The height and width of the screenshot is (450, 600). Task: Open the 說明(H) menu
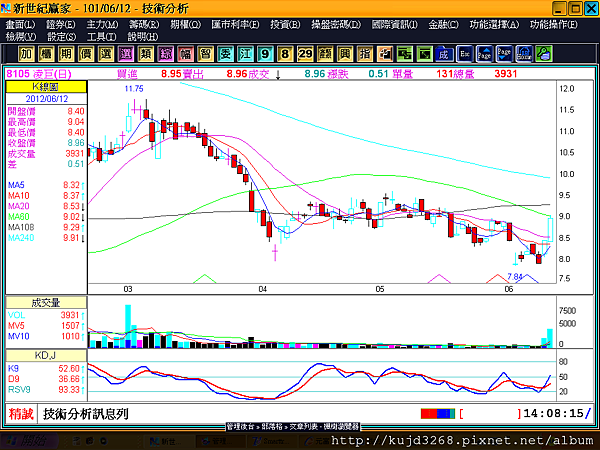142,37
